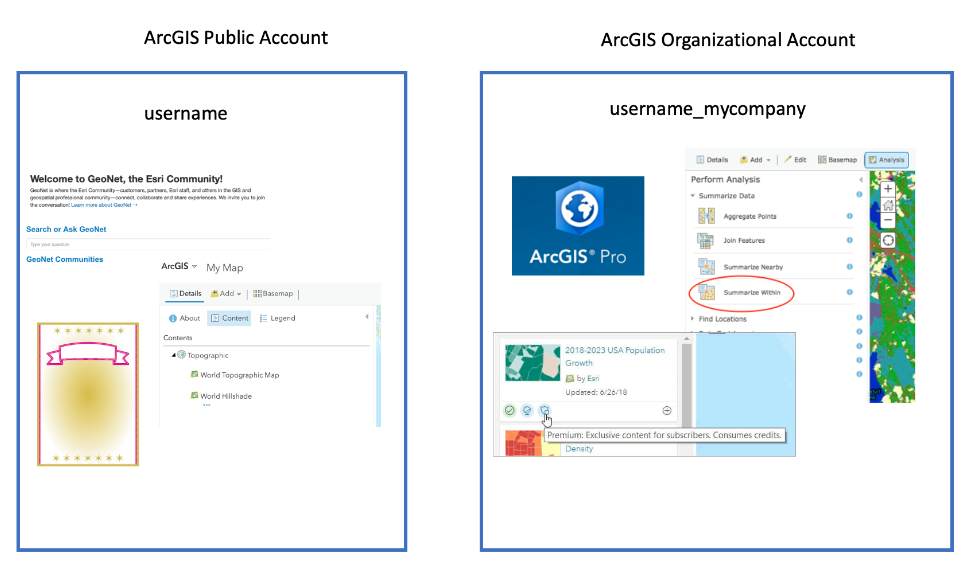Show info for Summarize Within

click(x=849, y=292)
